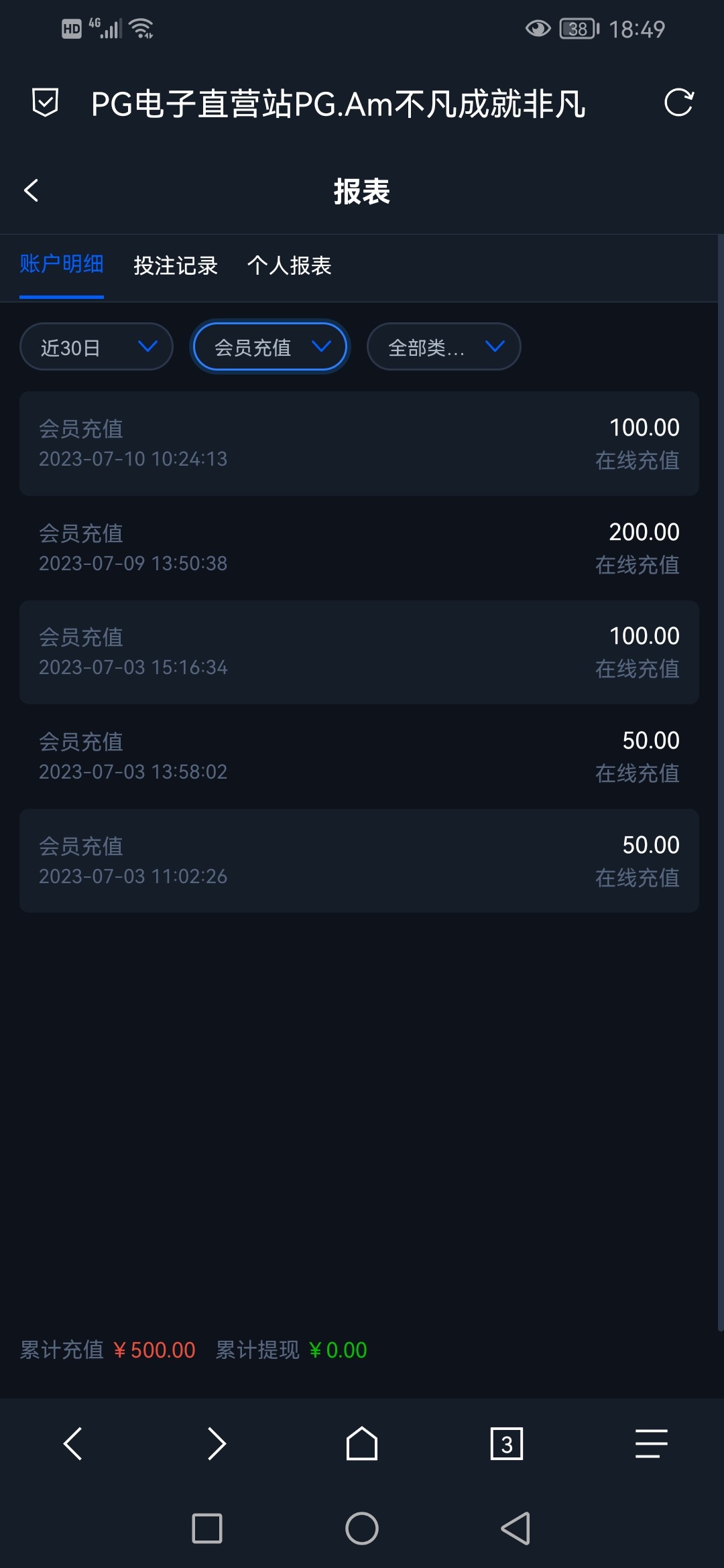724x1568 pixels.
Task: Reload the page with the refresh icon
Action: pos(678,103)
